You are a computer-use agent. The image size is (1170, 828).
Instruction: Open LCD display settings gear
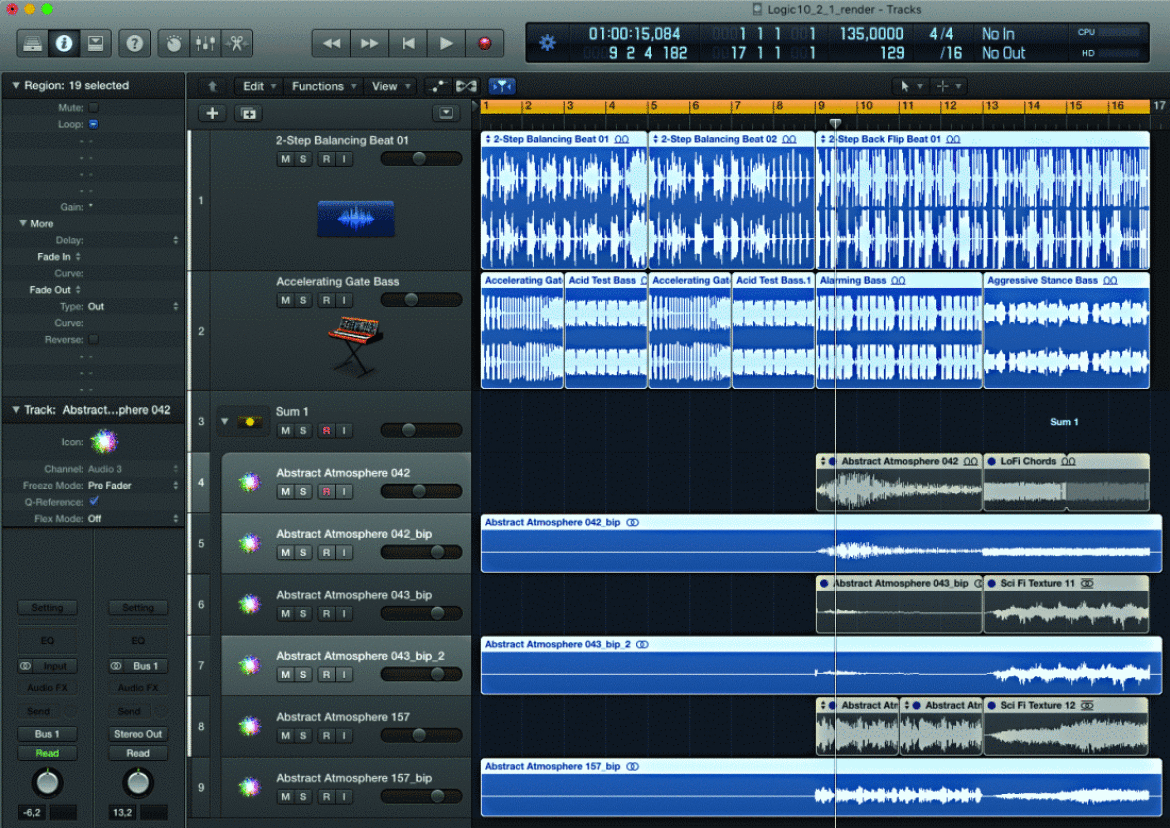coord(547,43)
